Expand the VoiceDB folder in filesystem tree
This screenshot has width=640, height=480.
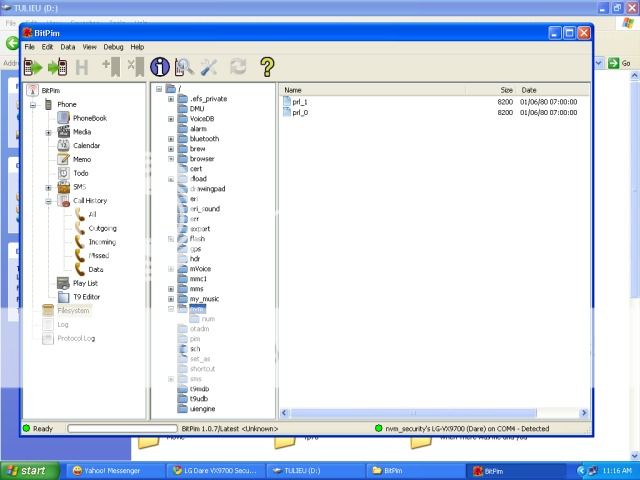coord(171,119)
